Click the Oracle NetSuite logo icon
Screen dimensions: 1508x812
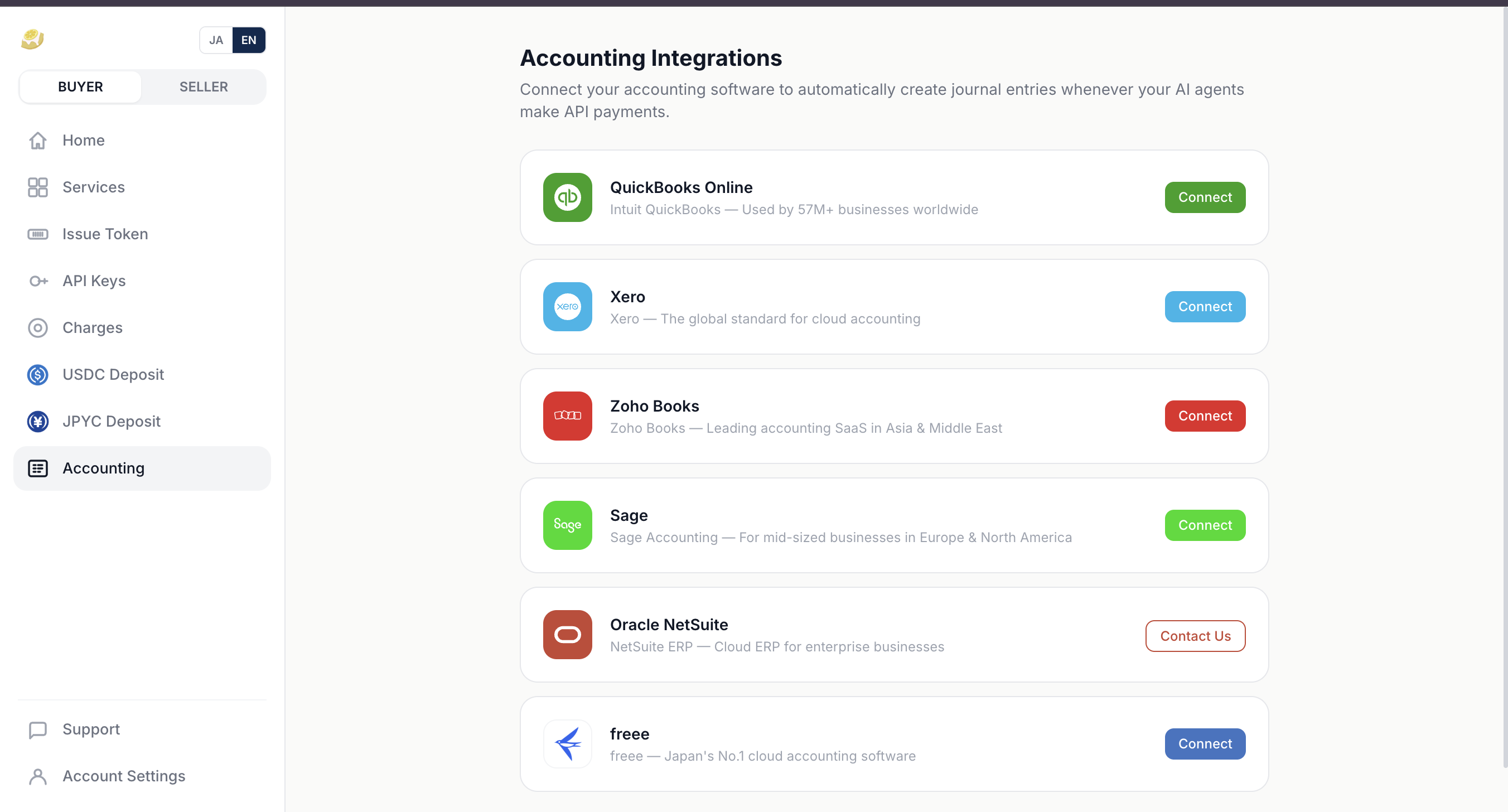tap(567, 635)
